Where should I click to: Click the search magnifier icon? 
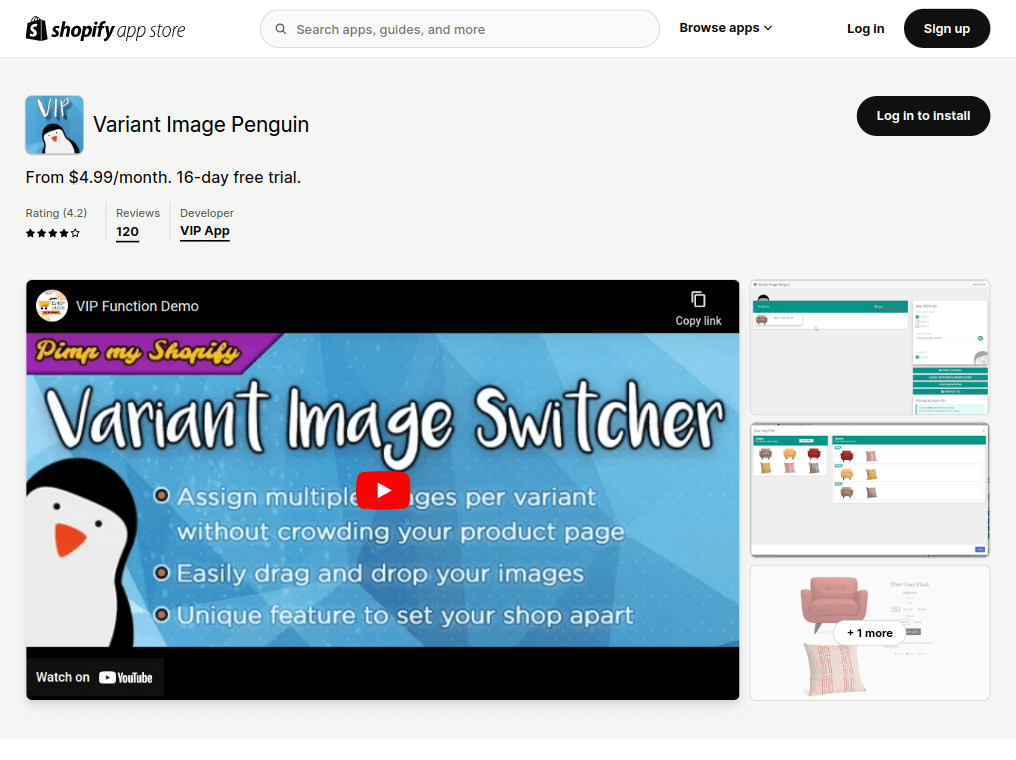(x=280, y=29)
